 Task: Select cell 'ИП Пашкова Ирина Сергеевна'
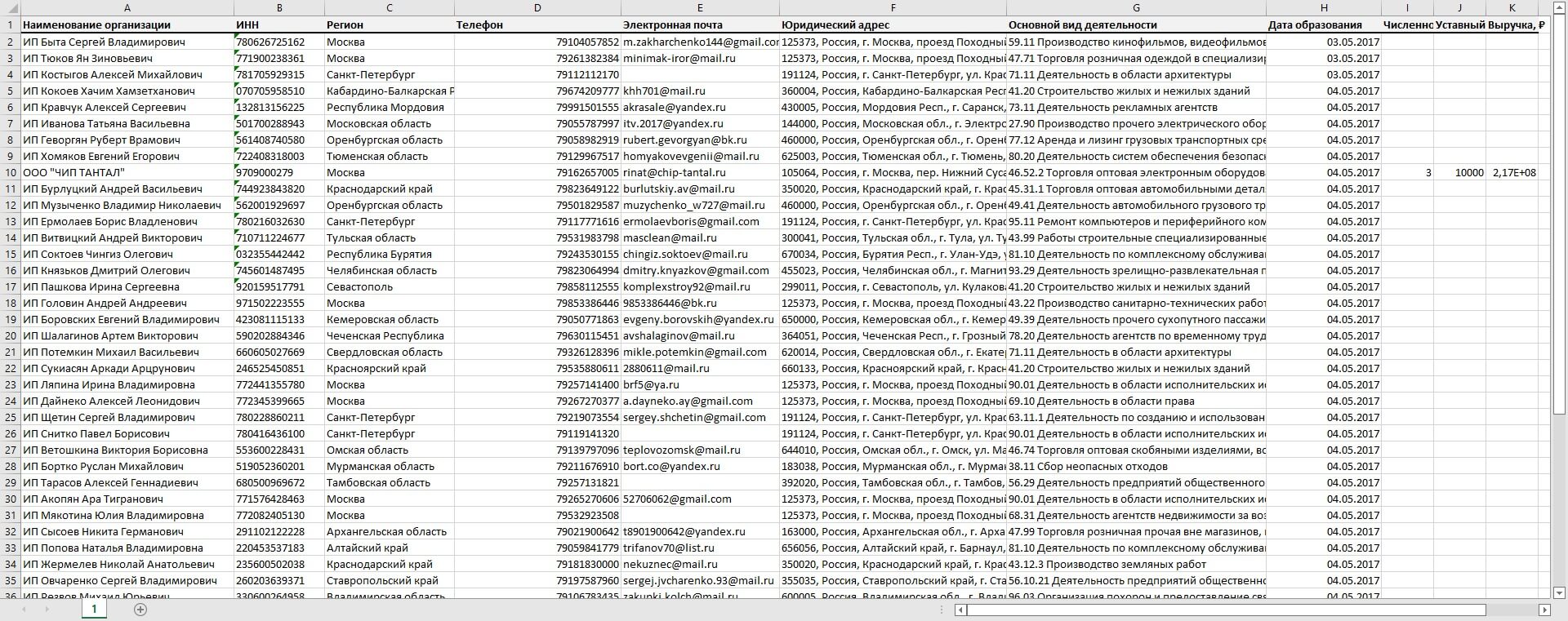tap(127, 286)
